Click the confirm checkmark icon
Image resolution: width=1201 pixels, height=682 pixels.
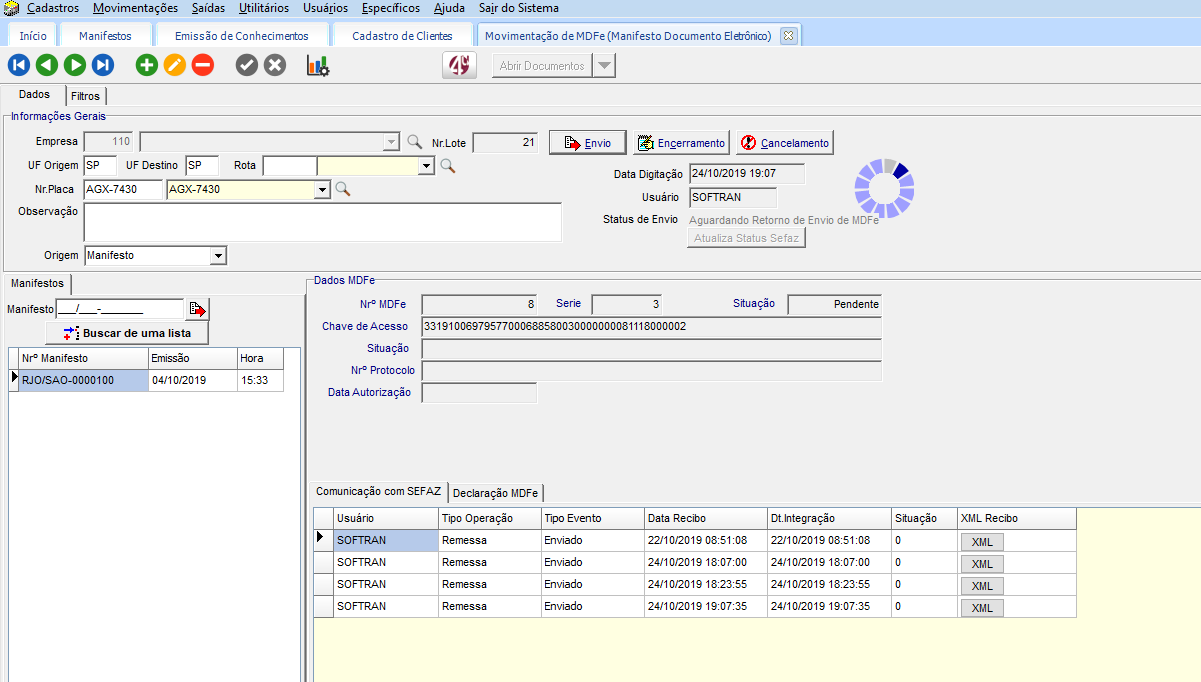coord(247,66)
